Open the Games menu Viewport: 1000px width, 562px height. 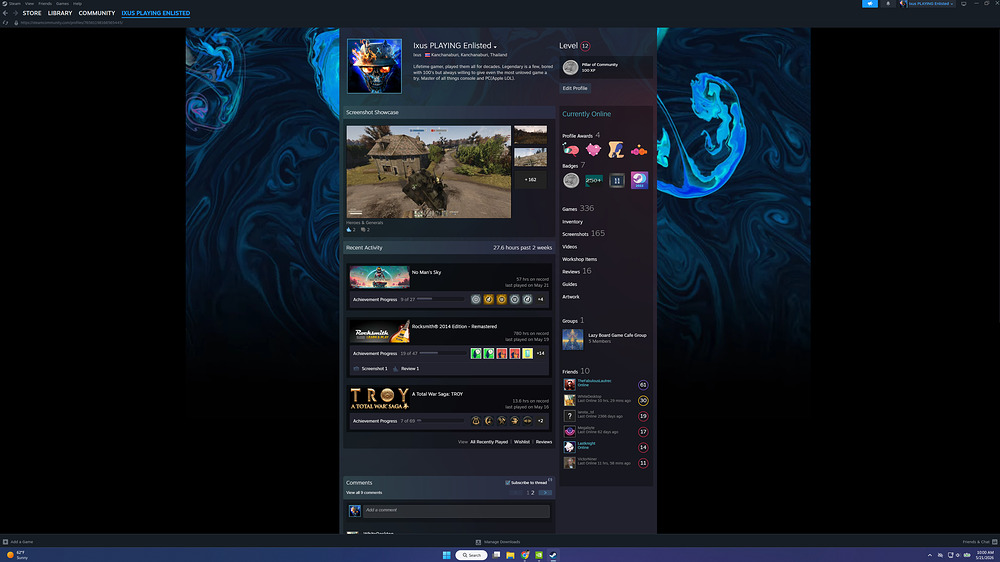coord(62,4)
